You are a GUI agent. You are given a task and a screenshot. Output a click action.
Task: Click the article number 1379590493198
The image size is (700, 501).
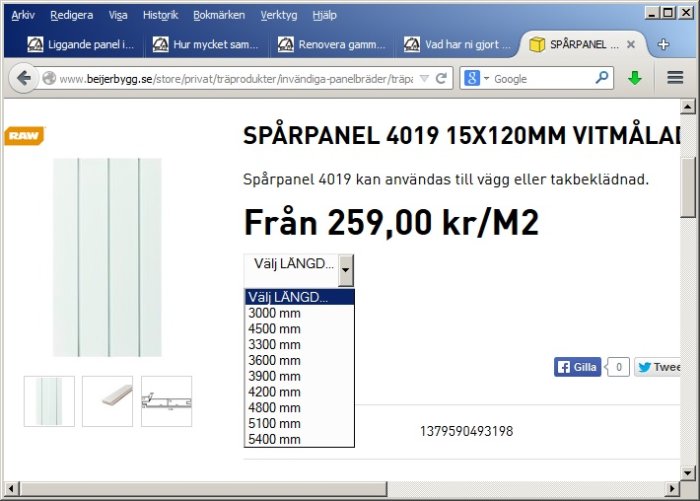coord(467,431)
